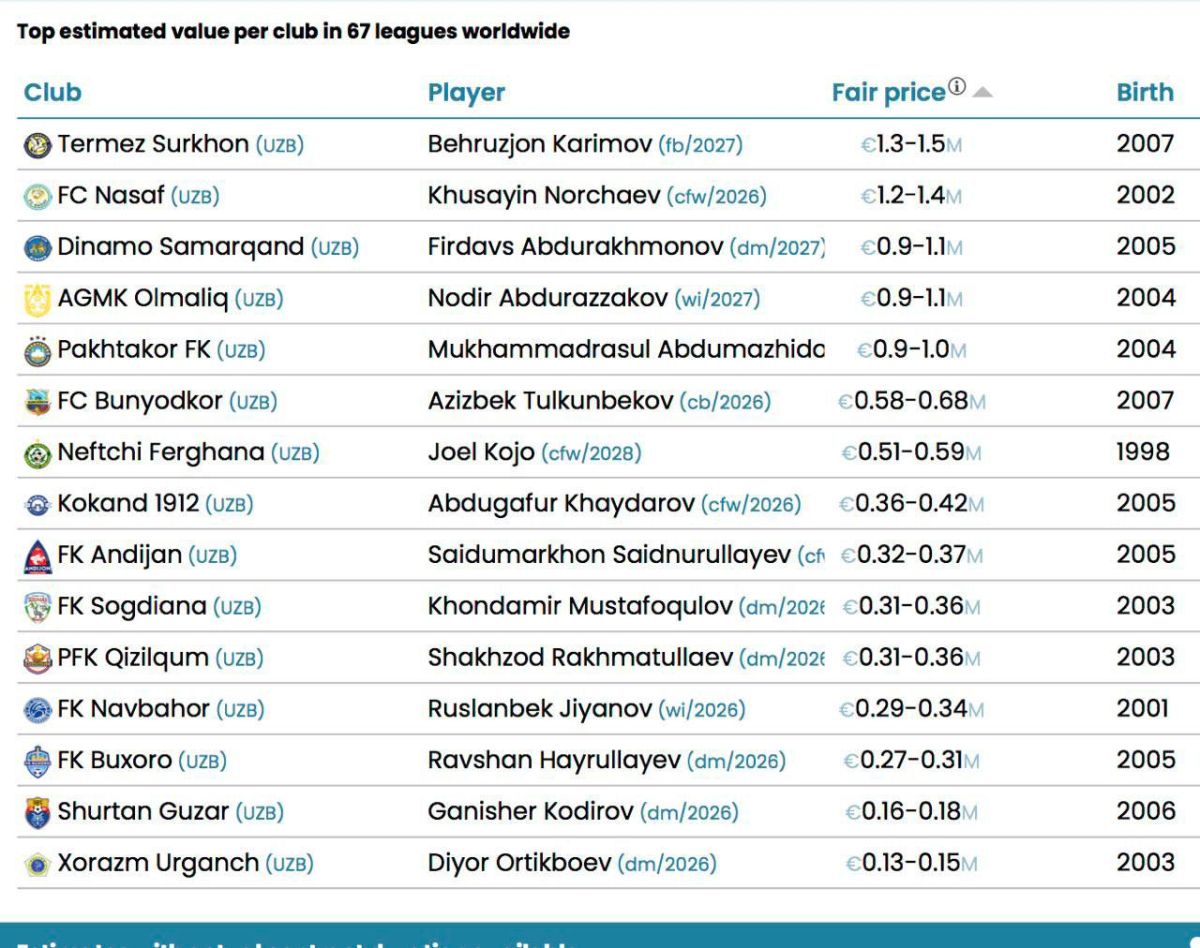Click the Dinamo Samarqand club badge
Image resolution: width=1200 pixels, height=948 pixels.
37,248
